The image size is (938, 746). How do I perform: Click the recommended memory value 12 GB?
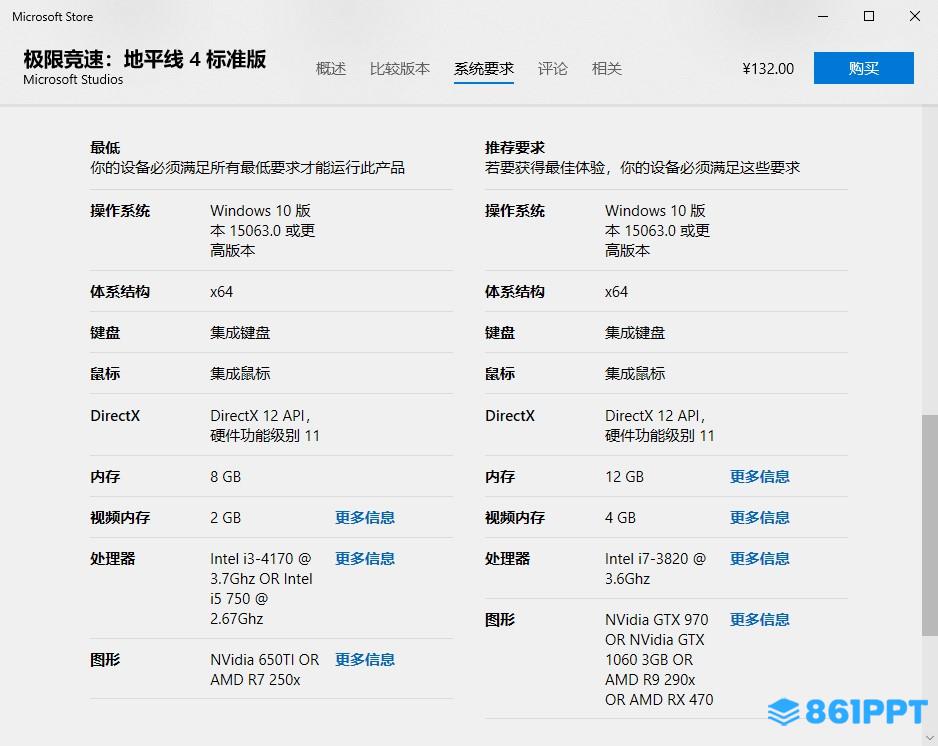click(x=624, y=477)
